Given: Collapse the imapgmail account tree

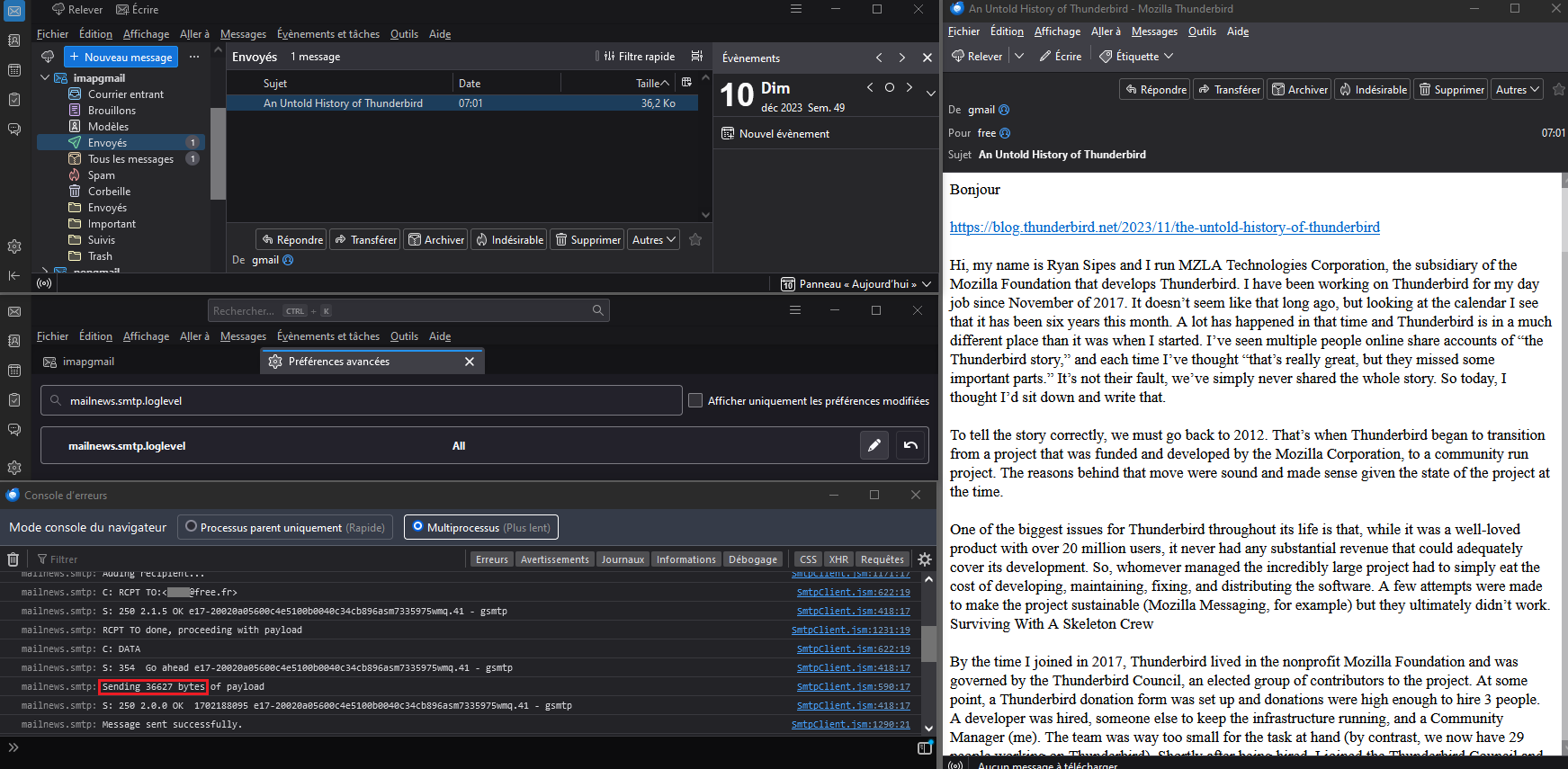Looking at the screenshot, I should click(x=45, y=78).
